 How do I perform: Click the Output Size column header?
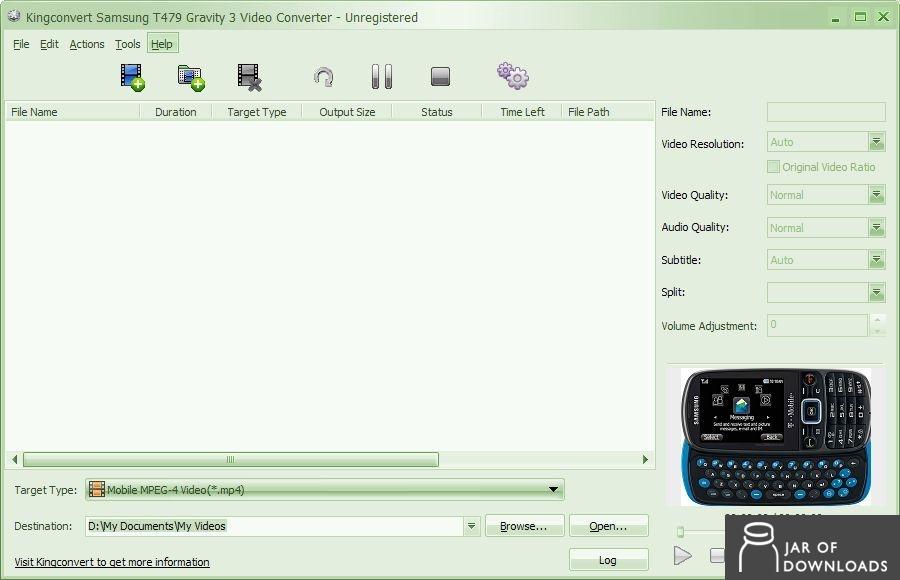(347, 112)
